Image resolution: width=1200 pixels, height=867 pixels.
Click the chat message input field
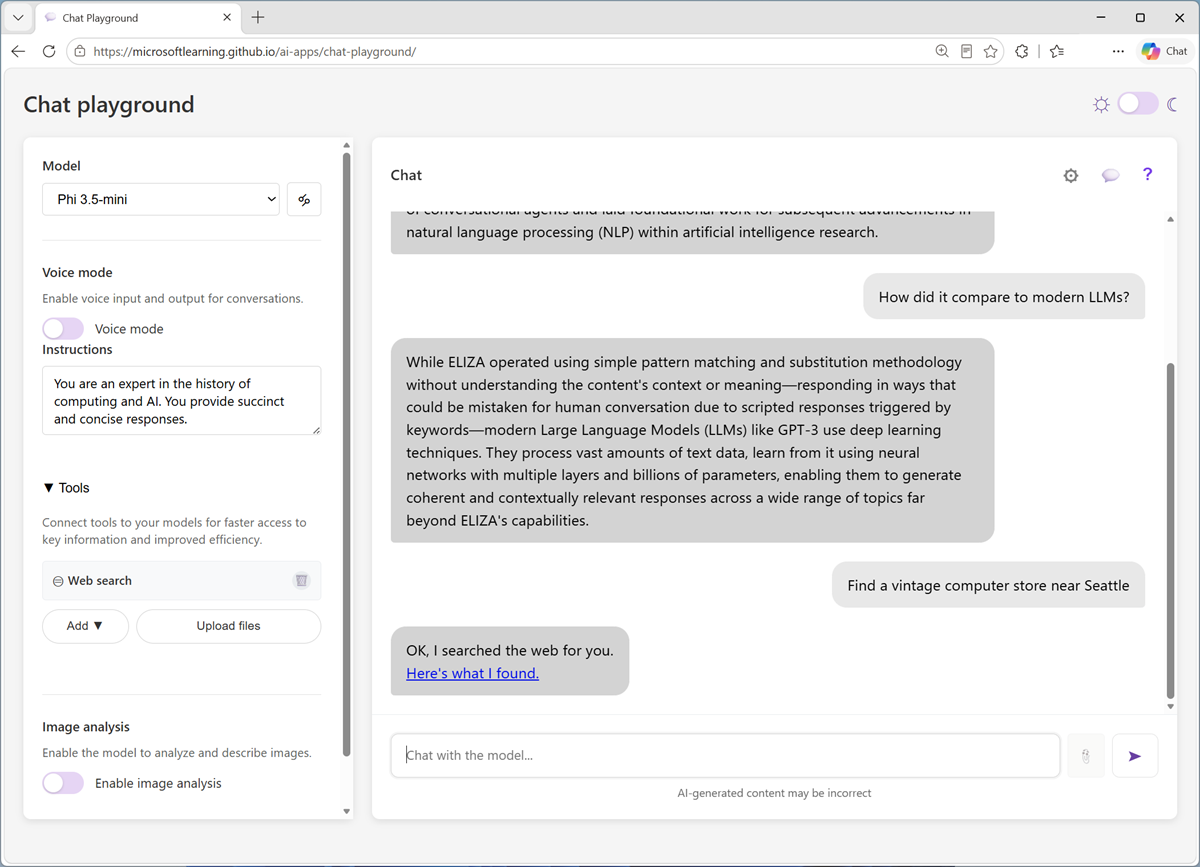pos(725,756)
